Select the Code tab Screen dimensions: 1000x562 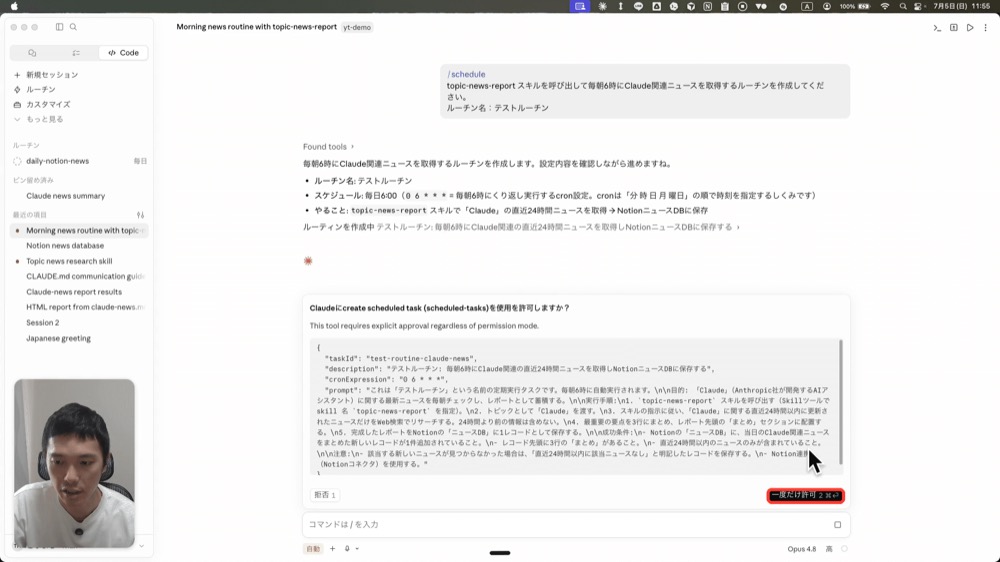point(123,53)
